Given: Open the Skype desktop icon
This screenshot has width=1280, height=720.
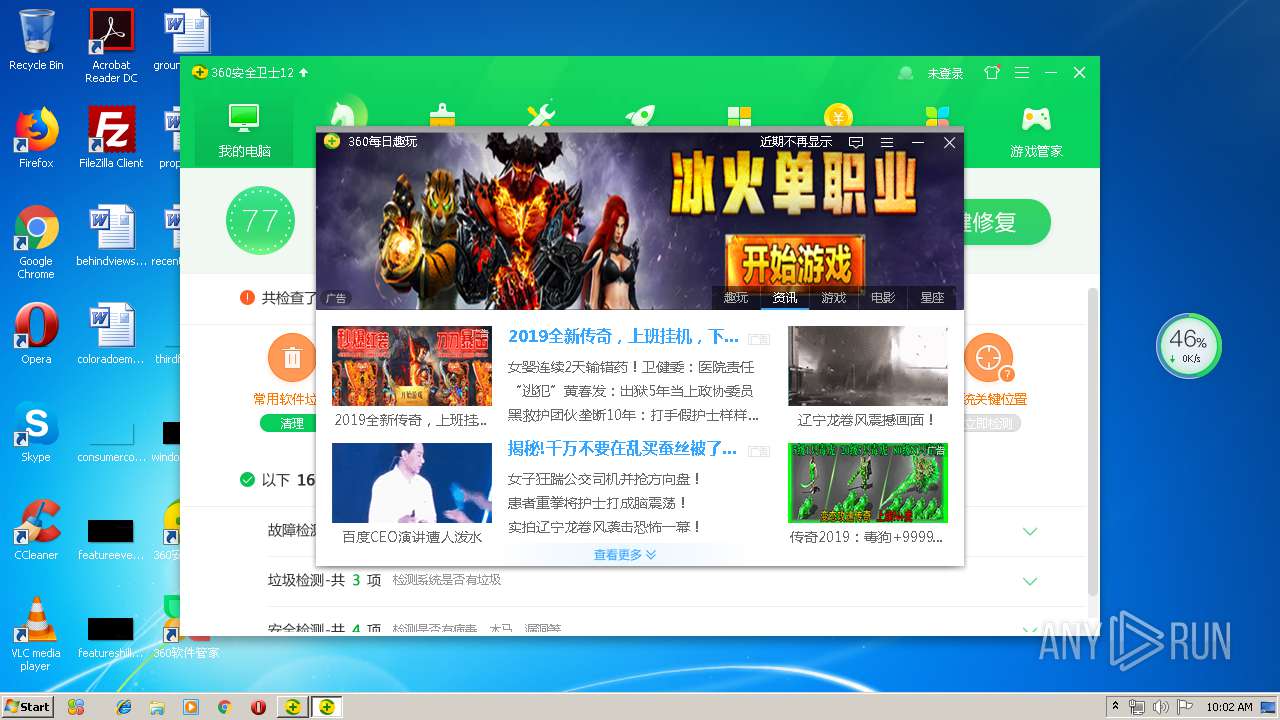Looking at the screenshot, I should (x=35, y=432).
